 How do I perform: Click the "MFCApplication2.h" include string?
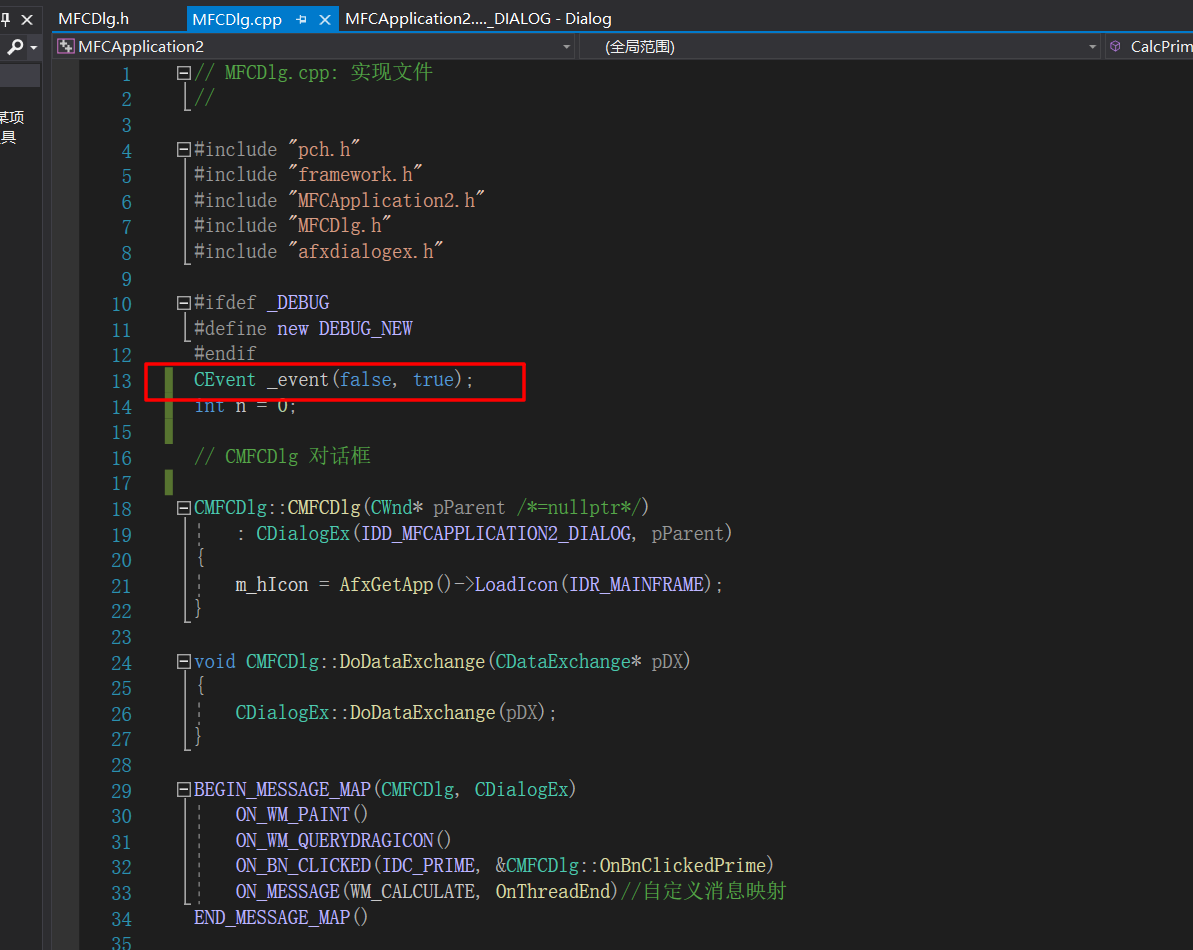pyautogui.click(x=387, y=201)
